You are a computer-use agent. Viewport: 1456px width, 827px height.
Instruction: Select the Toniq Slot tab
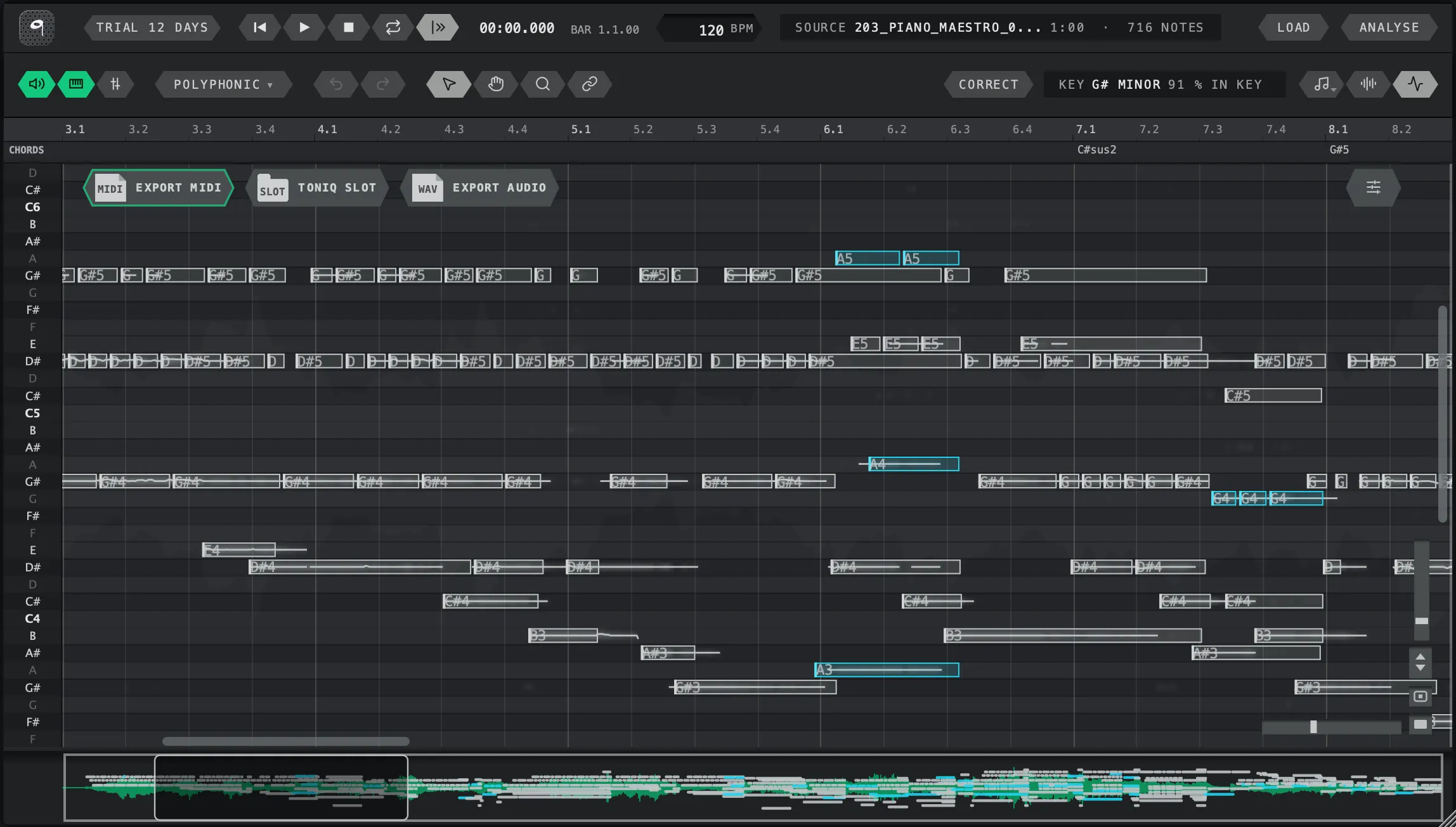[x=317, y=188]
